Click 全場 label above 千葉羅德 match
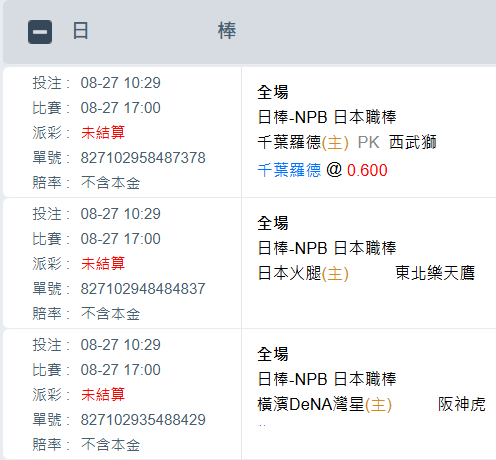 273,92
